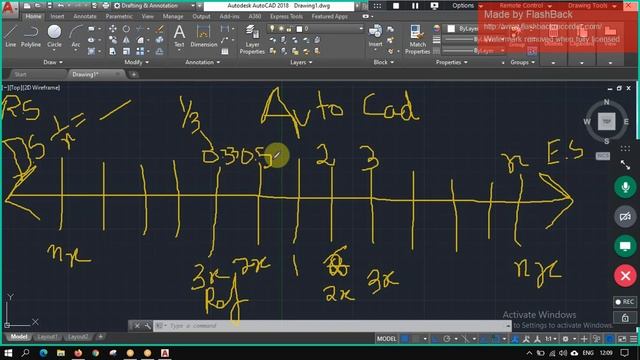
Task: Click the command line input field
Action: [331, 326]
